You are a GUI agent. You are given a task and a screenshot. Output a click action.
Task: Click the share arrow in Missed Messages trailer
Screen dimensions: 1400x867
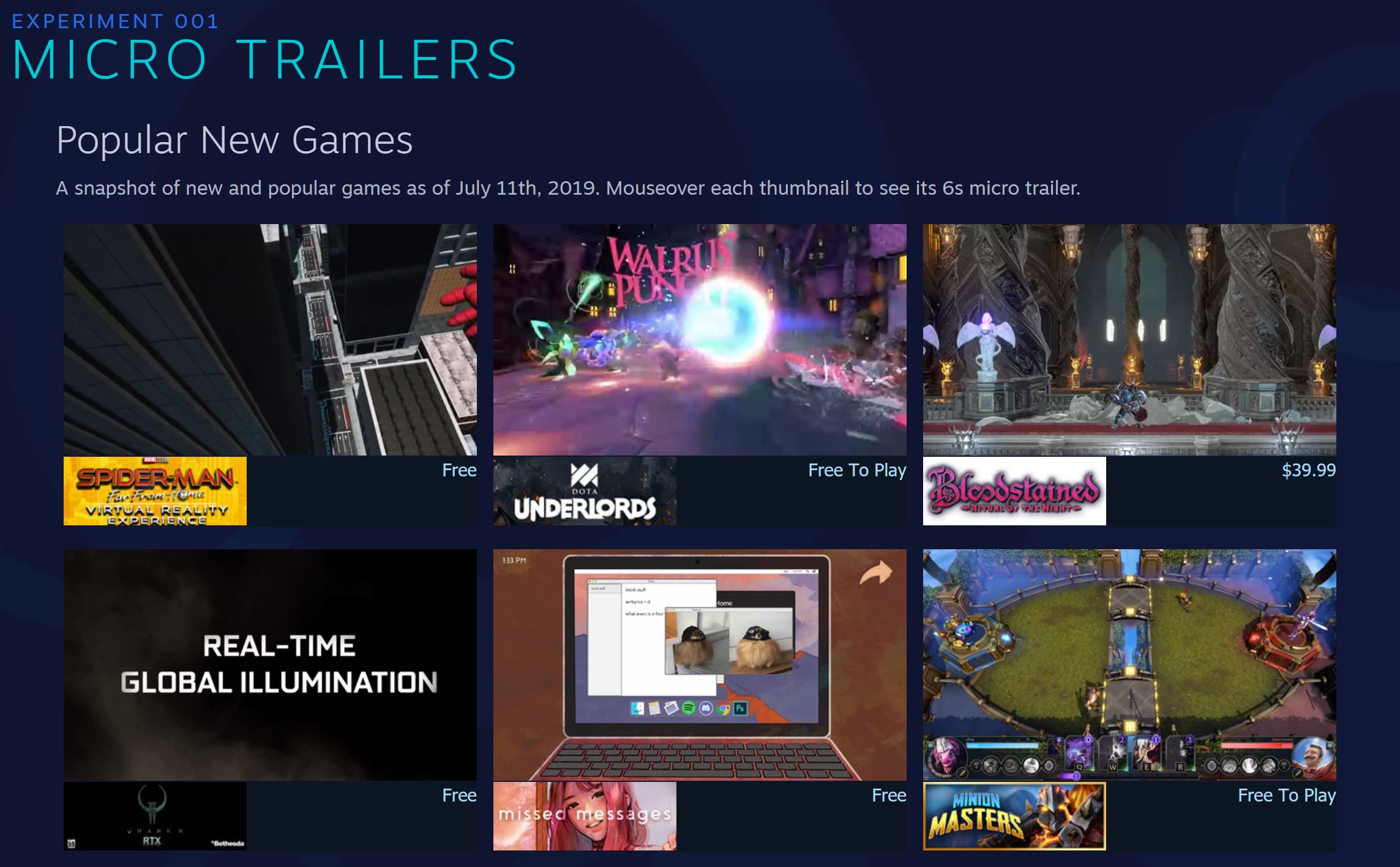tap(876, 574)
